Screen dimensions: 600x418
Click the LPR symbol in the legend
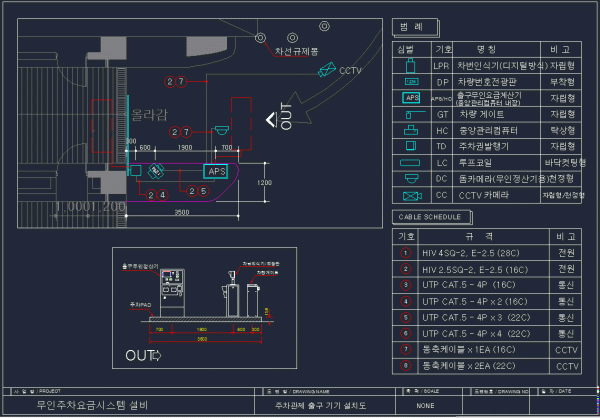[411, 66]
